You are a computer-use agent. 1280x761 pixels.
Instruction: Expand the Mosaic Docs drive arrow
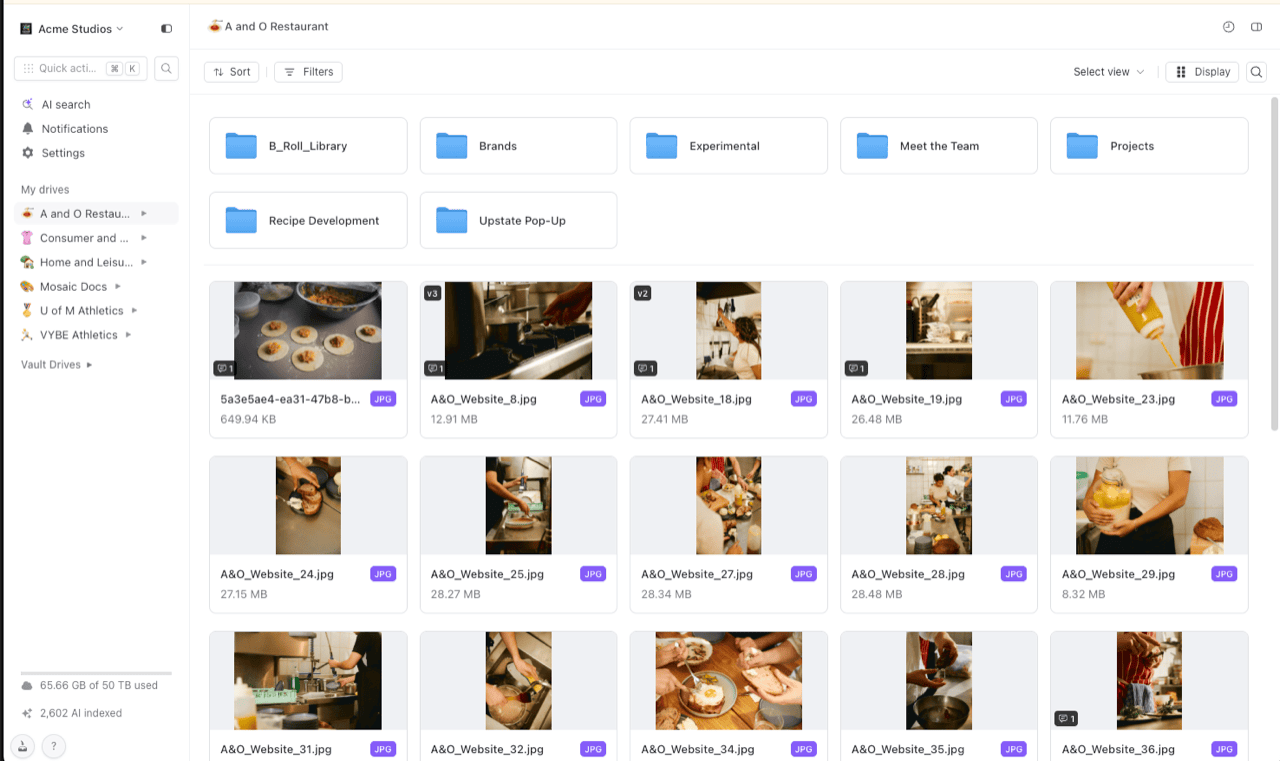118,287
